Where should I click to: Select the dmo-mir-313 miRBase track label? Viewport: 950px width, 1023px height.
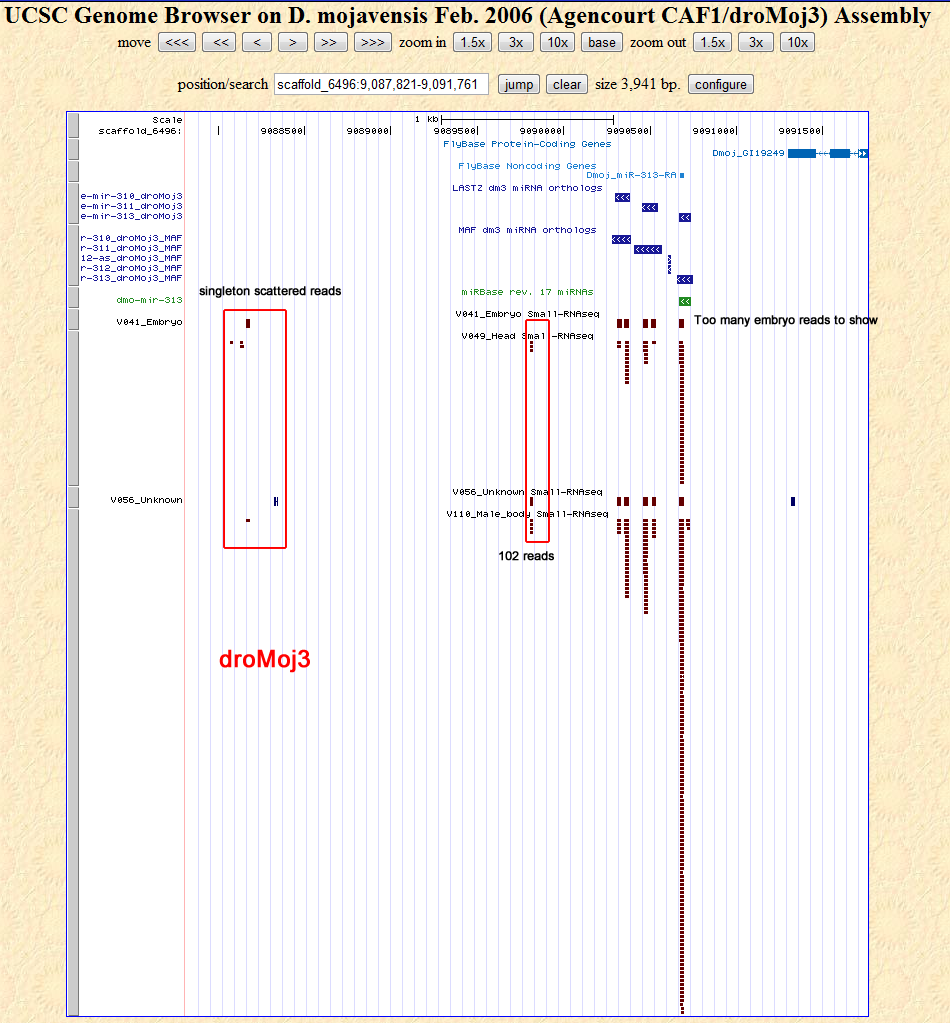tap(149, 300)
